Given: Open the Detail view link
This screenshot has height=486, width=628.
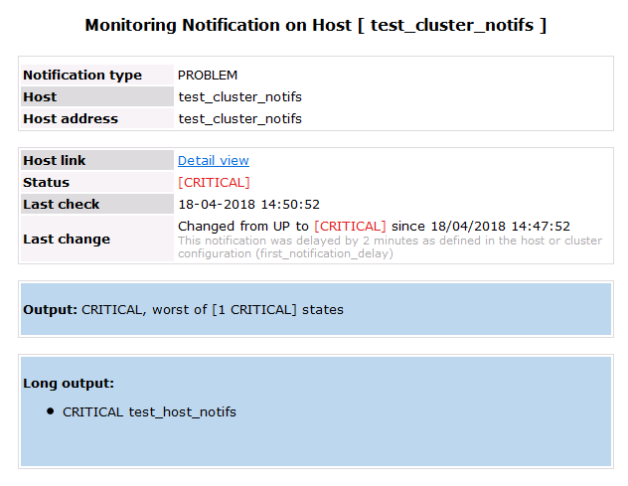Looking at the screenshot, I should [x=213, y=161].
